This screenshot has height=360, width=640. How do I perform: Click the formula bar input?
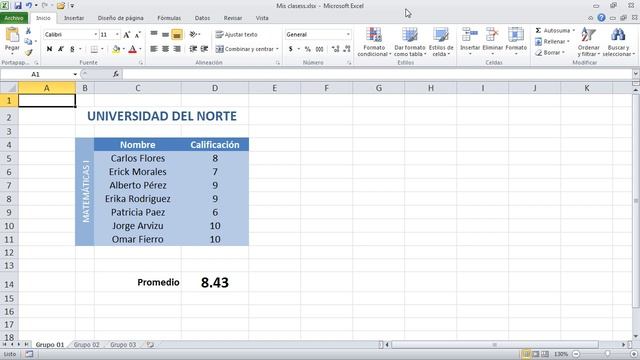pyautogui.click(x=378, y=74)
